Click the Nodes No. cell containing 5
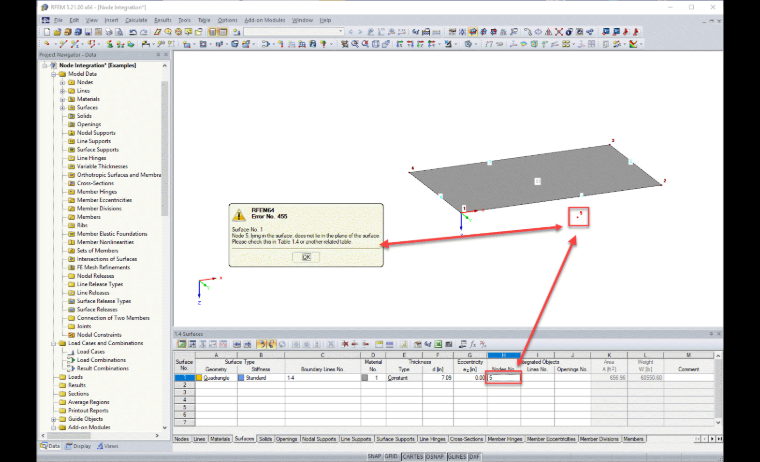The image size is (760, 462). click(x=504, y=378)
